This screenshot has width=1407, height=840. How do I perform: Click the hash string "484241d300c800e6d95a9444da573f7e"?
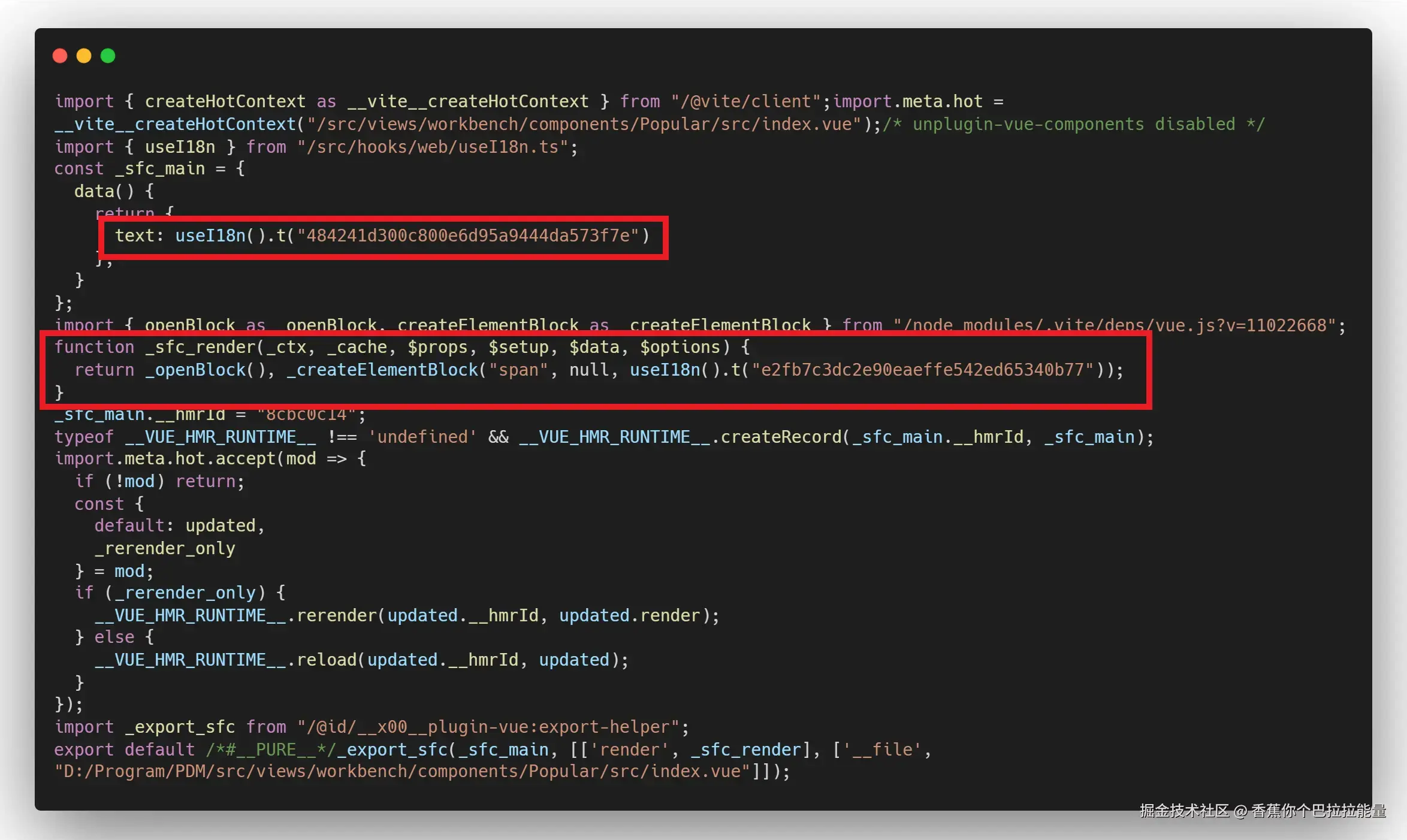coord(468,235)
